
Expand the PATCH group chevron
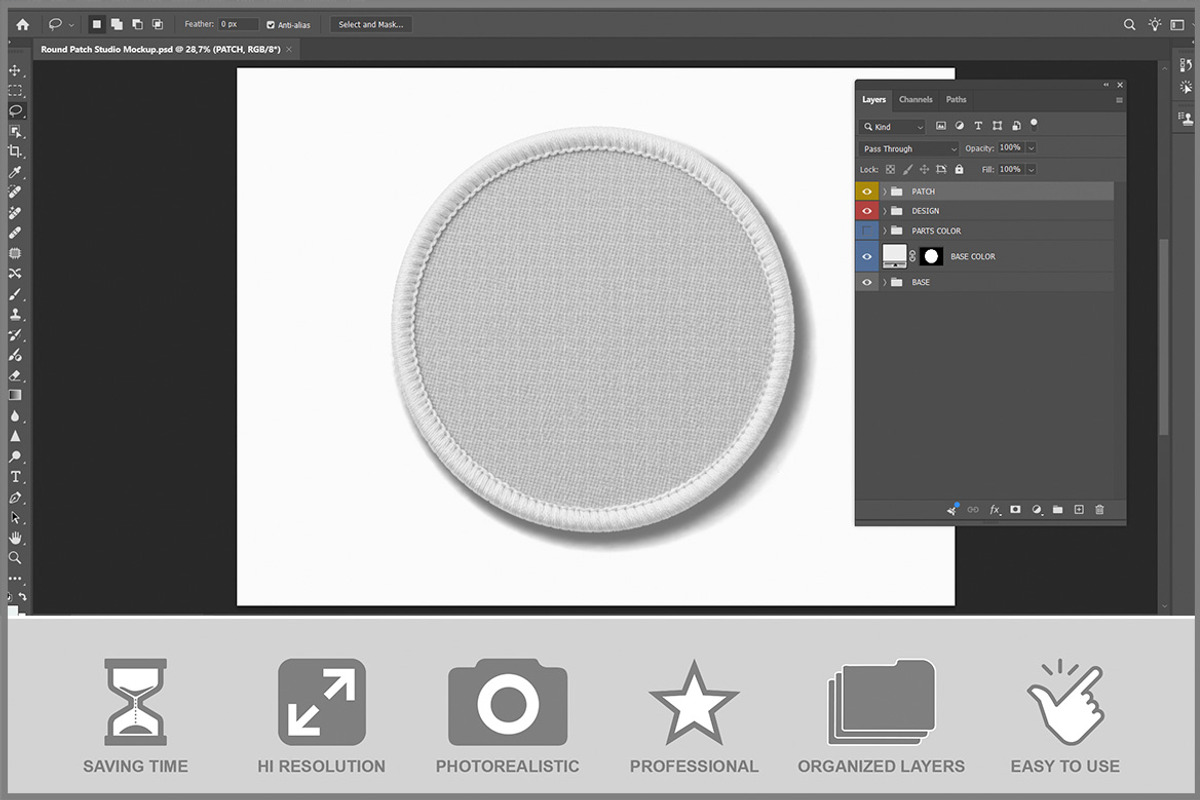(x=885, y=191)
